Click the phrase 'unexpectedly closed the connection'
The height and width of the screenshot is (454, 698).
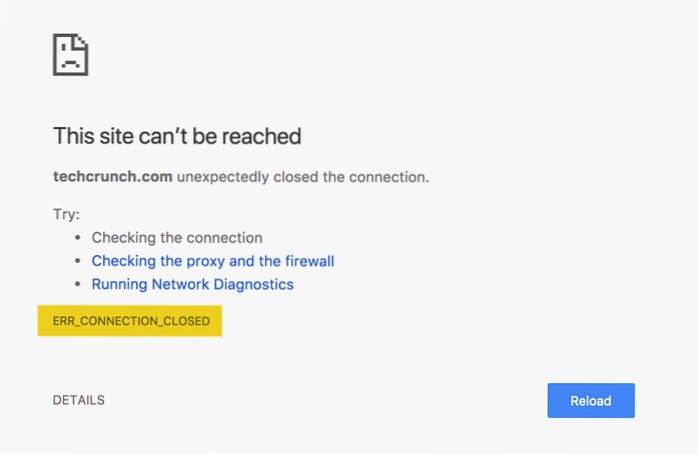click(x=303, y=177)
